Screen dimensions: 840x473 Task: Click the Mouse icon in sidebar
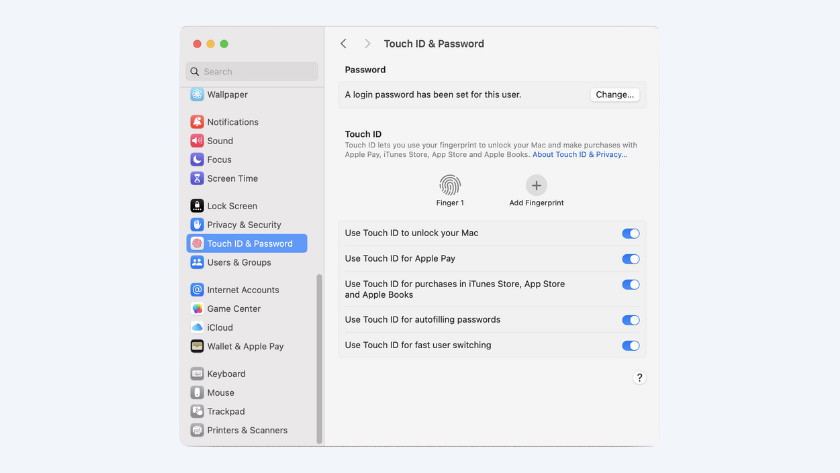tap(197, 393)
